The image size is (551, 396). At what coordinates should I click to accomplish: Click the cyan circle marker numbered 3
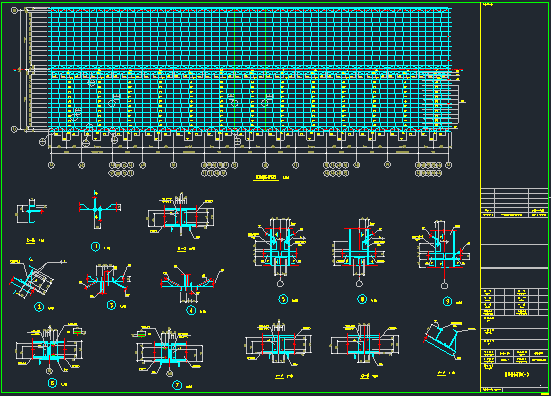coord(111,305)
